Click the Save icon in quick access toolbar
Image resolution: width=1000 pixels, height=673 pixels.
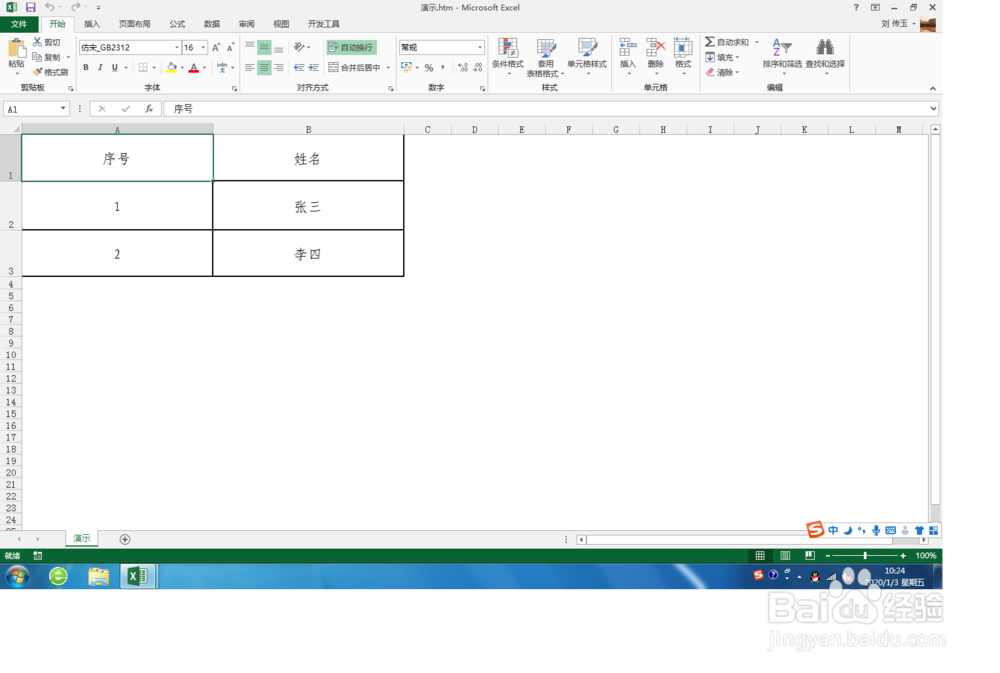click(x=31, y=7)
